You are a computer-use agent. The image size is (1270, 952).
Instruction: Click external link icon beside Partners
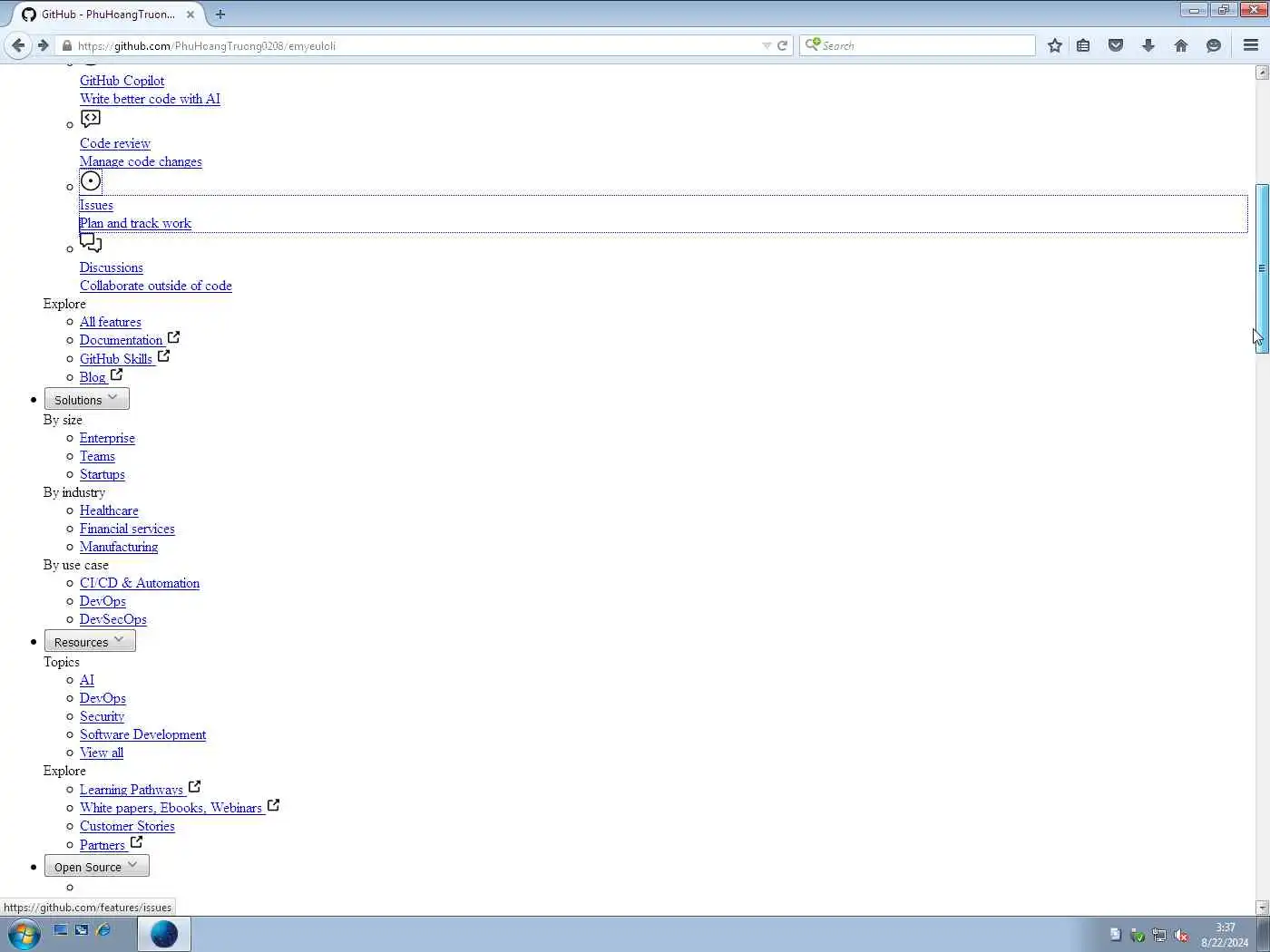136,842
